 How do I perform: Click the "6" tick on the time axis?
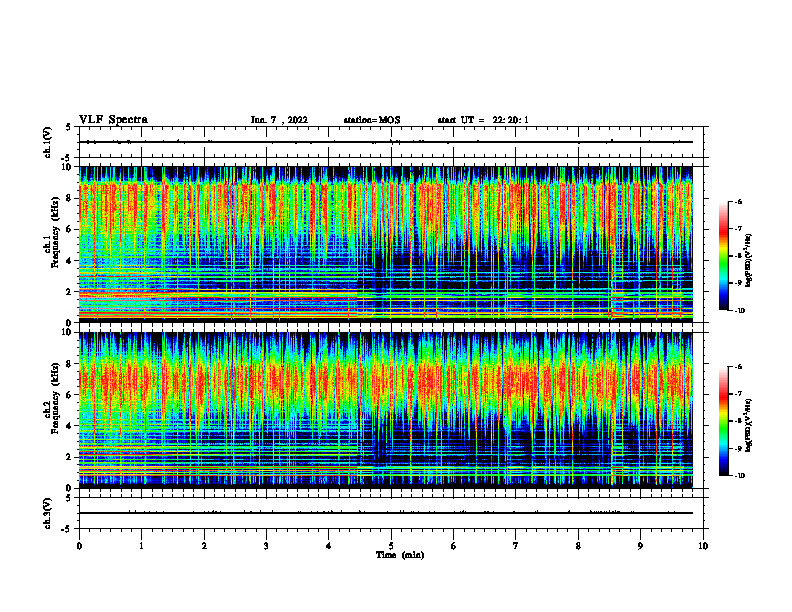coord(454,546)
